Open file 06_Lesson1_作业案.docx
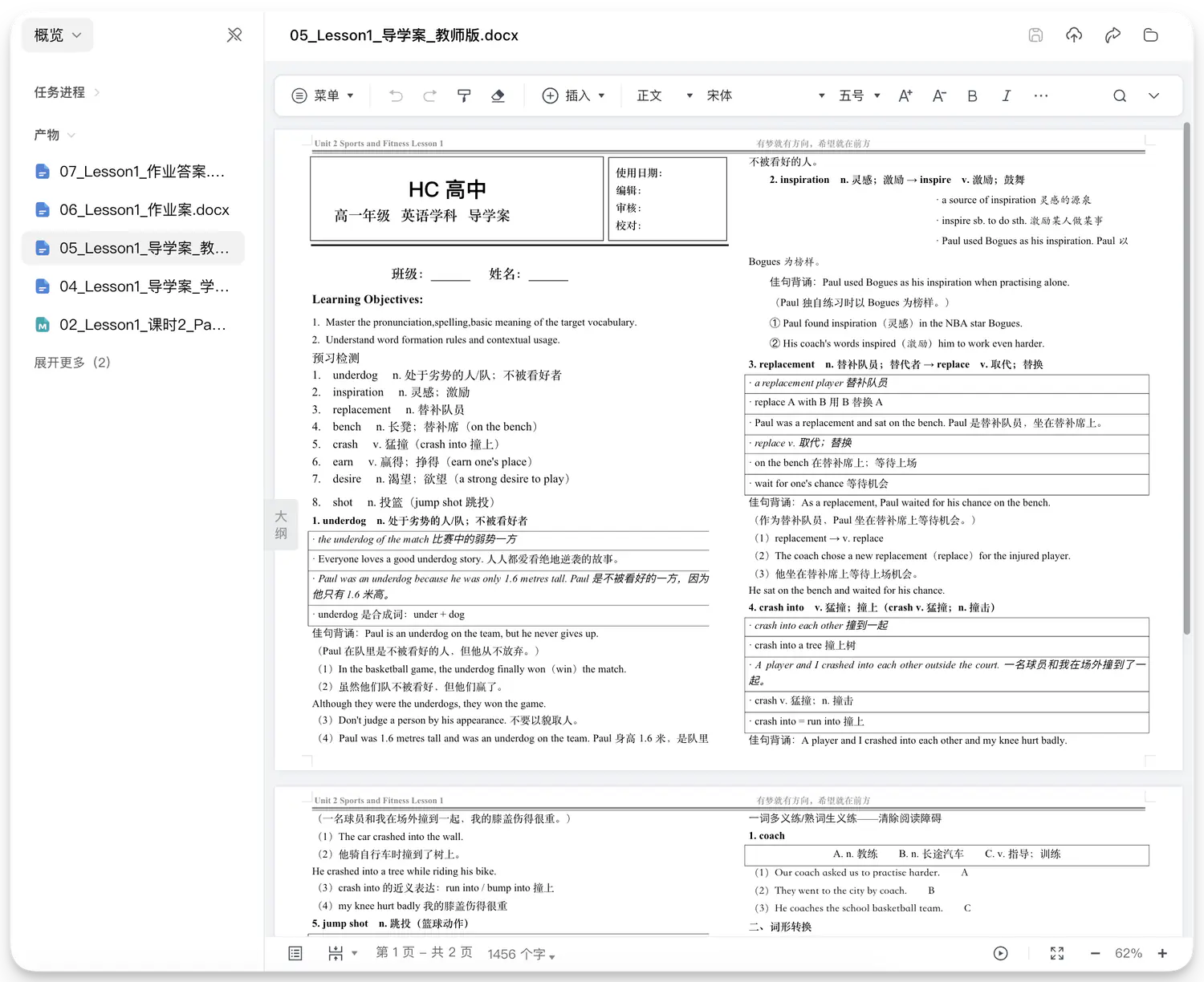The width and height of the screenshot is (1204, 982). [132, 210]
